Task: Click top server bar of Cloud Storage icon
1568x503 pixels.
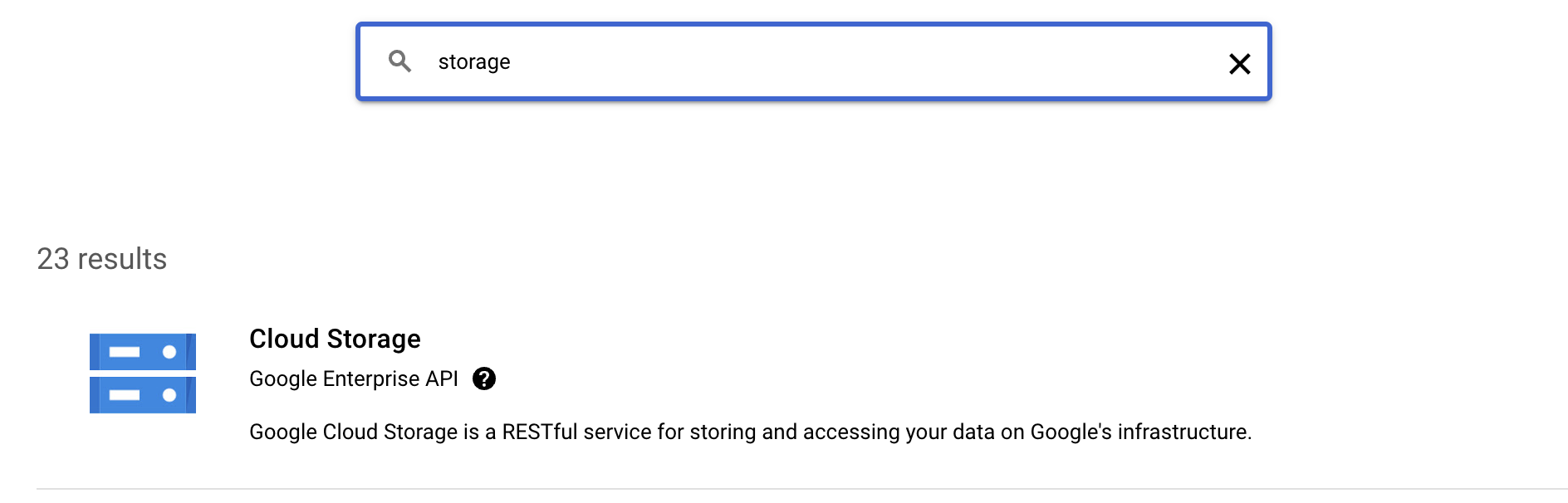Action: [x=143, y=352]
